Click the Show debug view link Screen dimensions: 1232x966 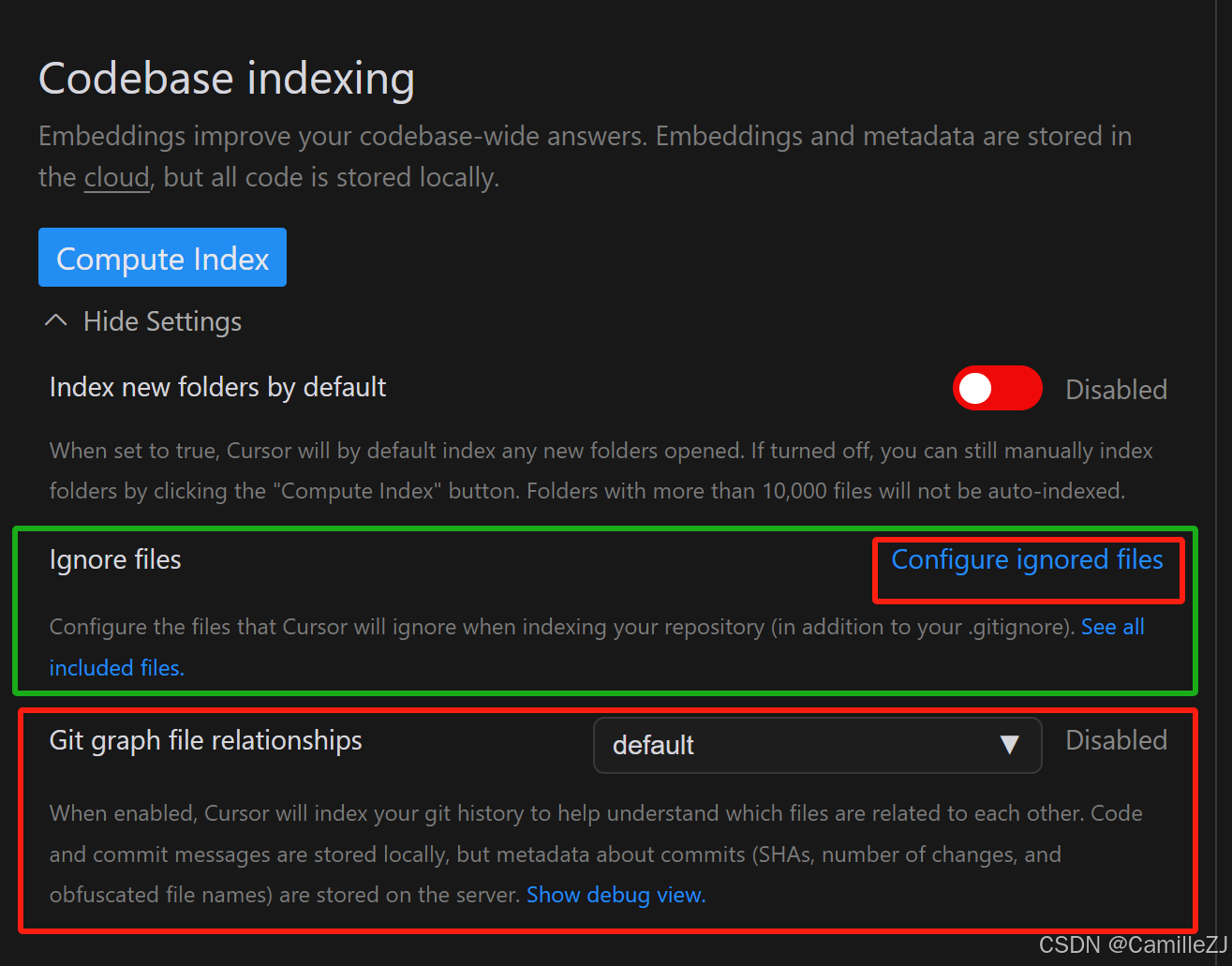616,895
